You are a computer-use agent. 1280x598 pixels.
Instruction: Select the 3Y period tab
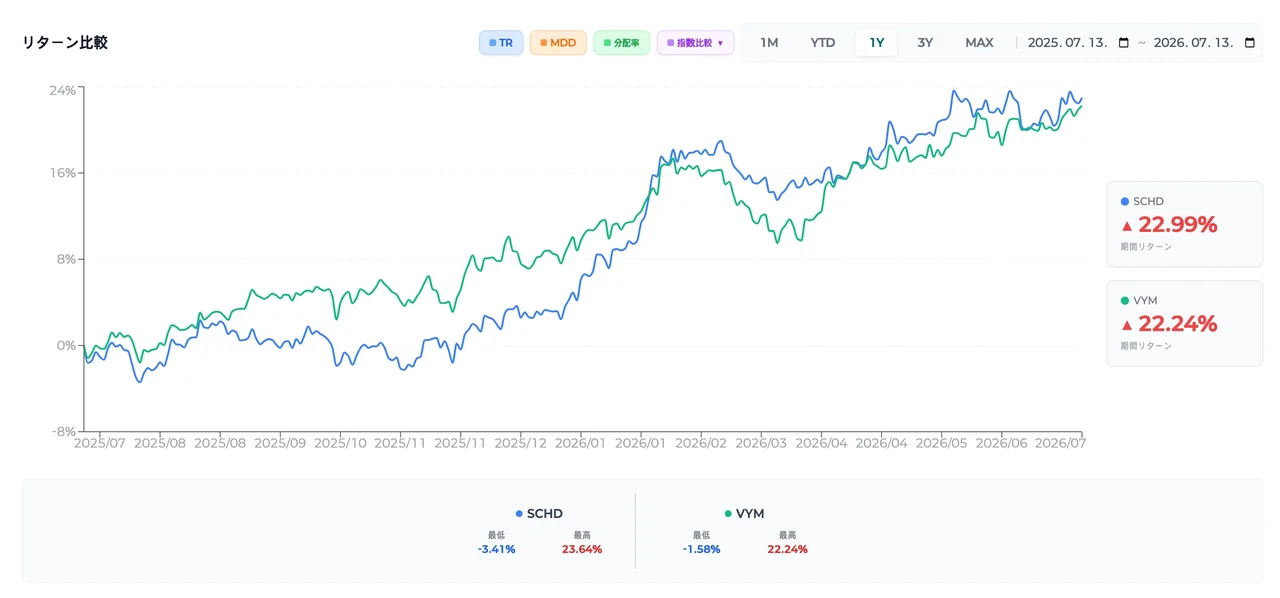(925, 43)
